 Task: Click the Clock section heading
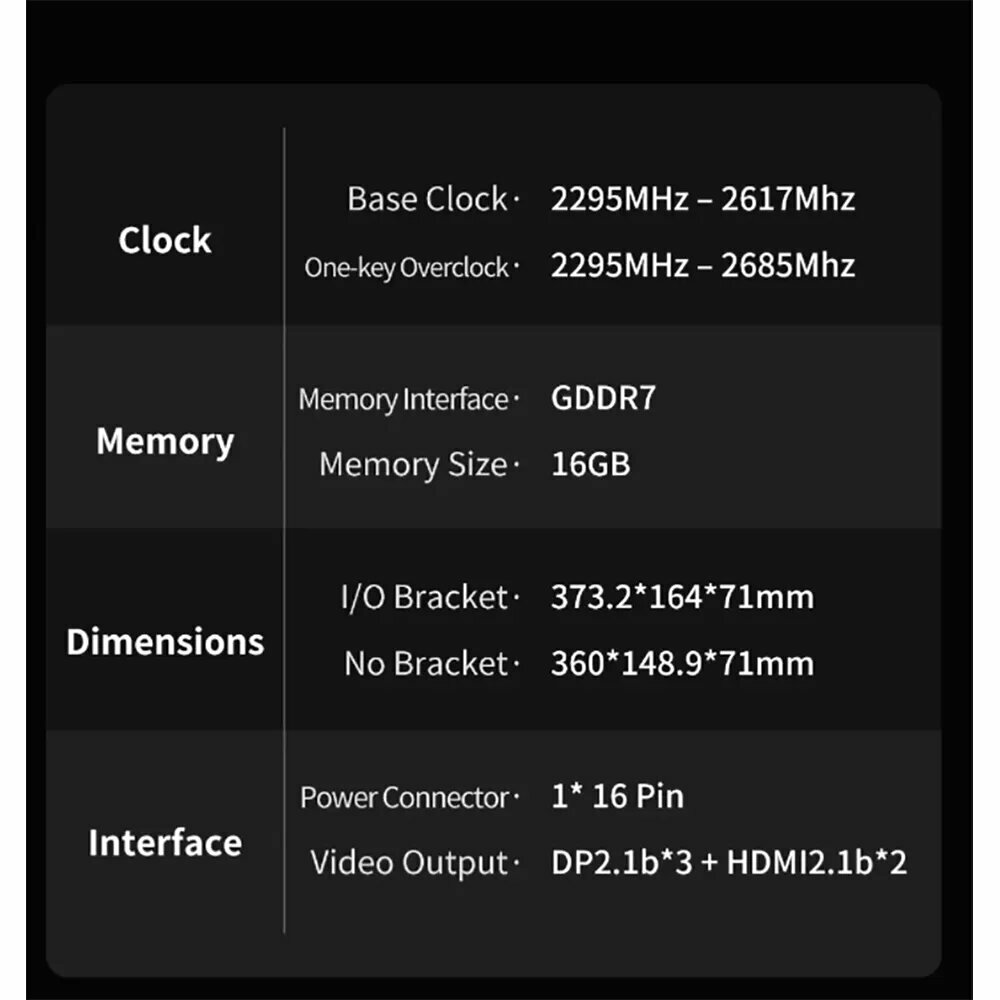click(165, 240)
